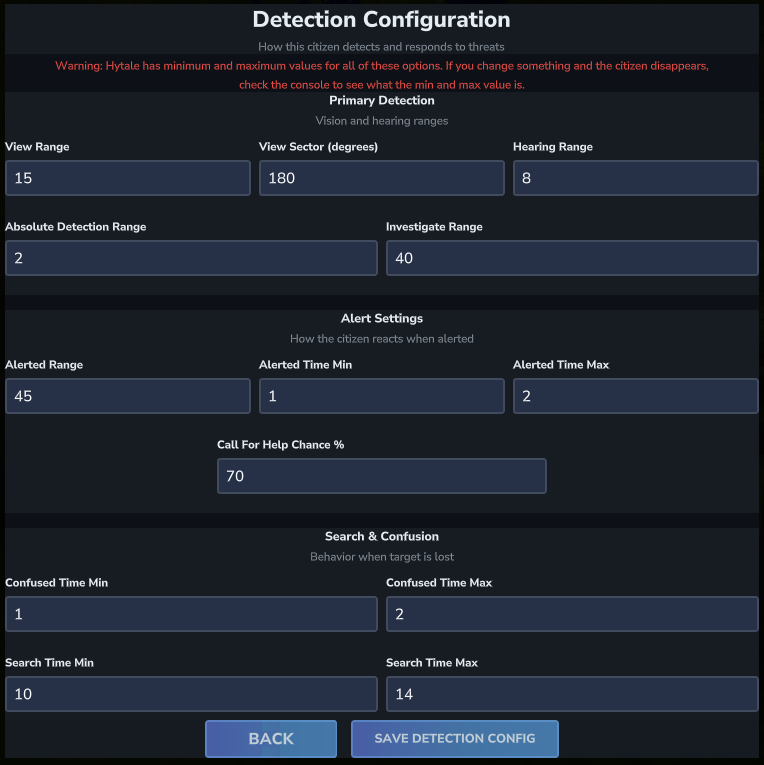Select the Hearing Range text field
Image resolution: width=764 pixels, height=765 pixels.
(635, 178)
